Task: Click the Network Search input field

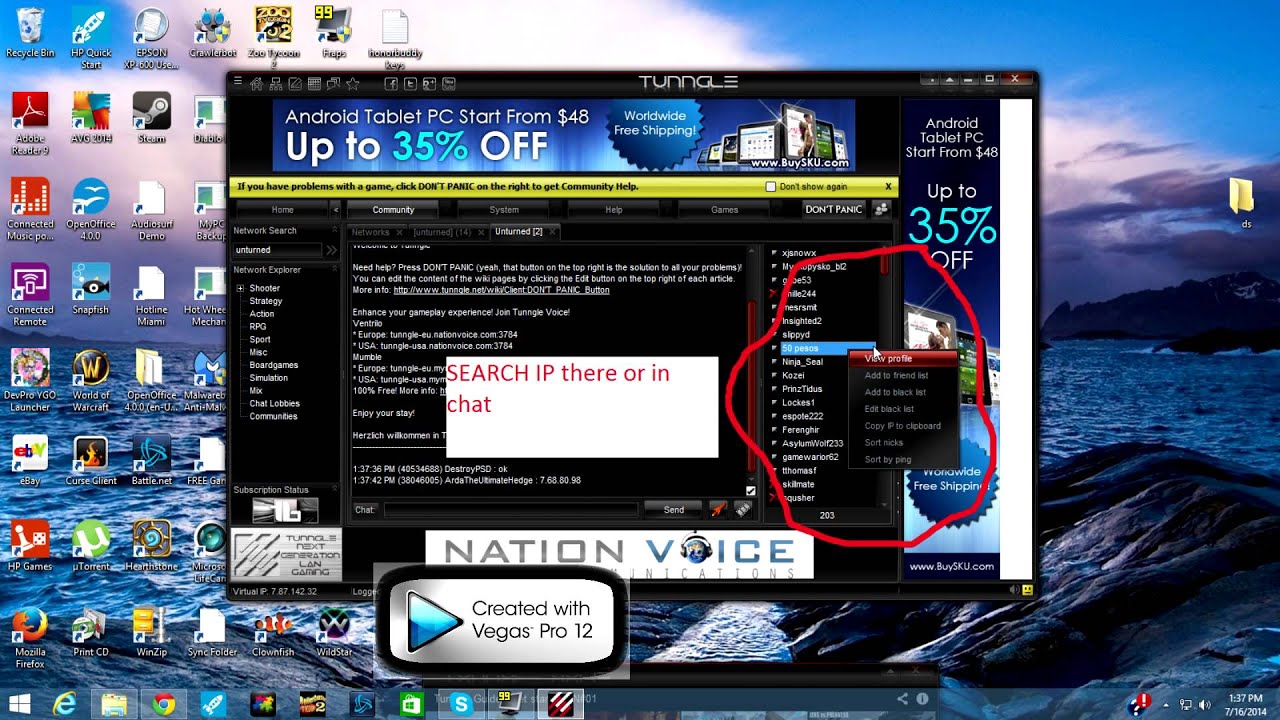Action: click(x=278, y=250)
